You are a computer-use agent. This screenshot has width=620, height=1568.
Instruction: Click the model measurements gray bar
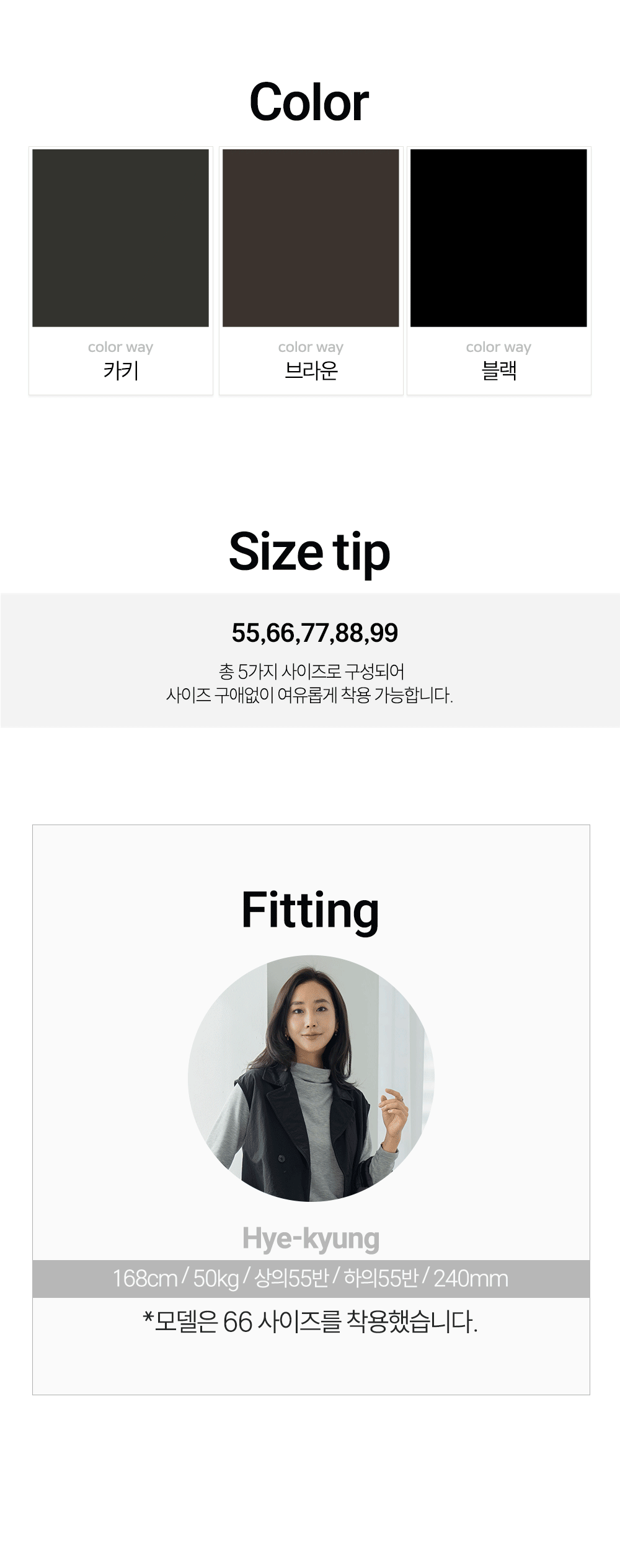(x=311, y=1279)
